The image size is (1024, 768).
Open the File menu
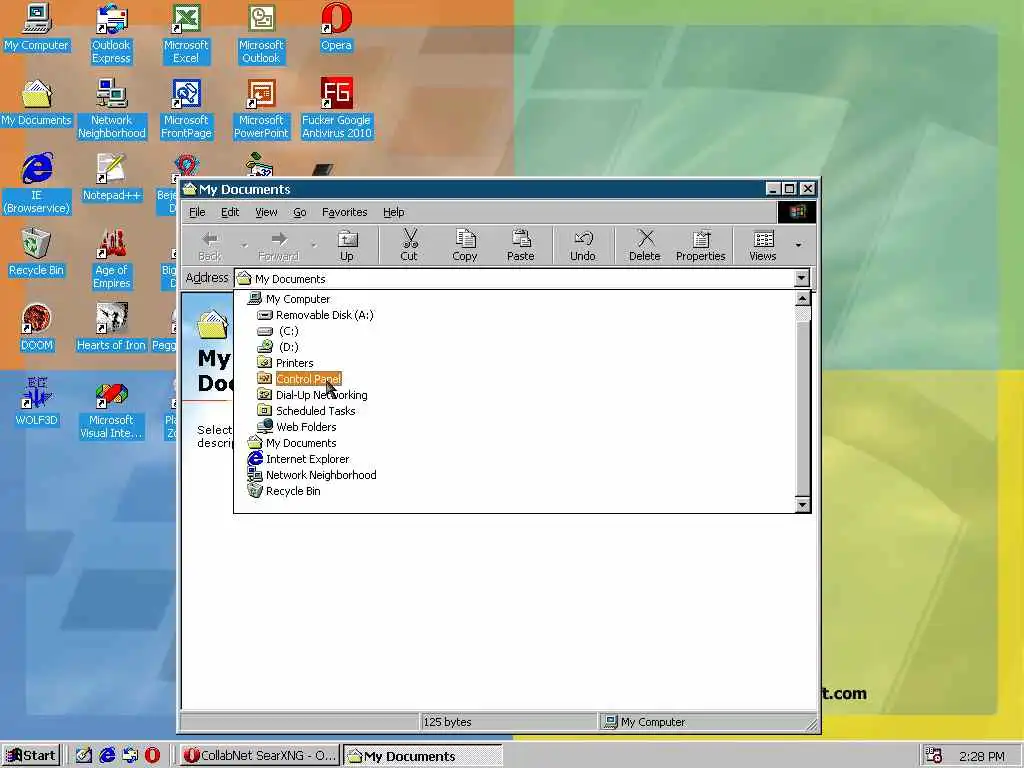tap(197, 212)
